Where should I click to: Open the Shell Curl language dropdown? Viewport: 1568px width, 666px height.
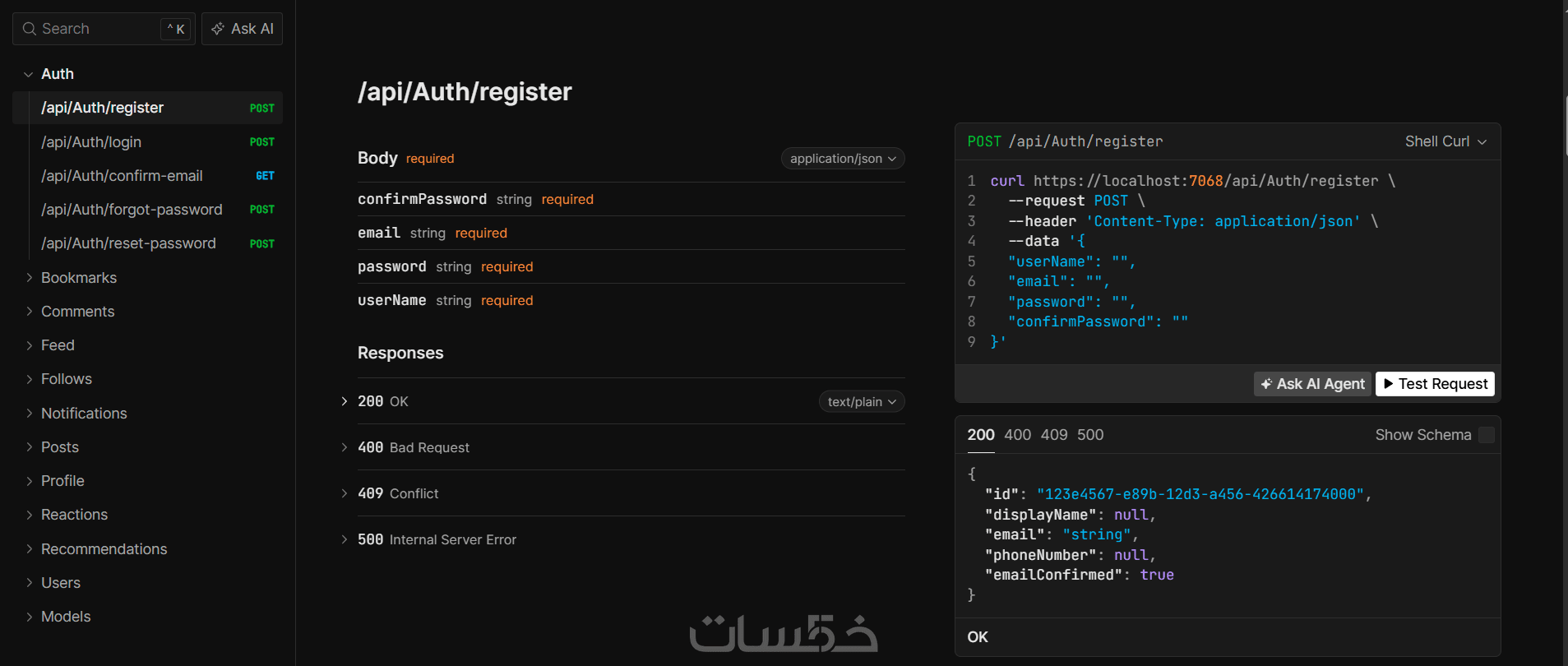[1445, 141]
